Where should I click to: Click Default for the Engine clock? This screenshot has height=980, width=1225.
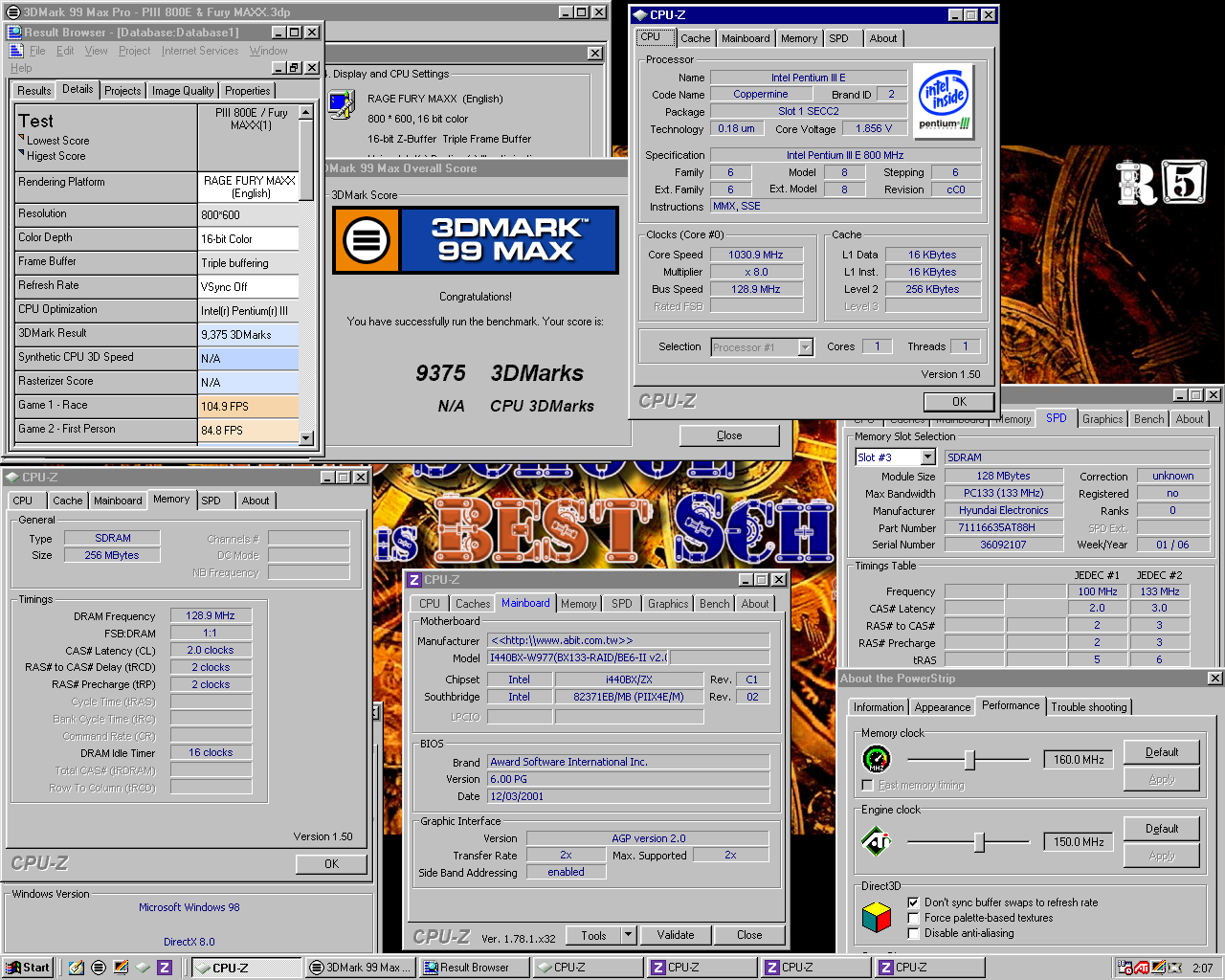1162,829
